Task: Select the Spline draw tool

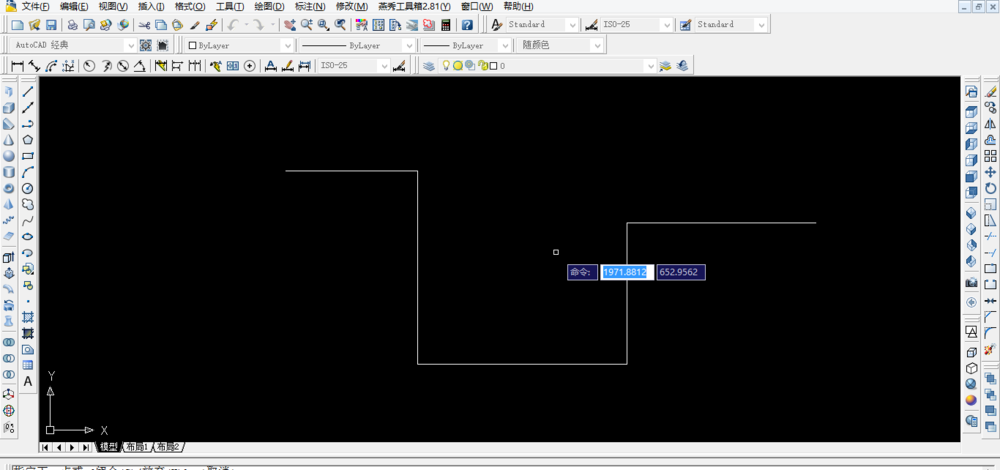Action: coord(28,221)
